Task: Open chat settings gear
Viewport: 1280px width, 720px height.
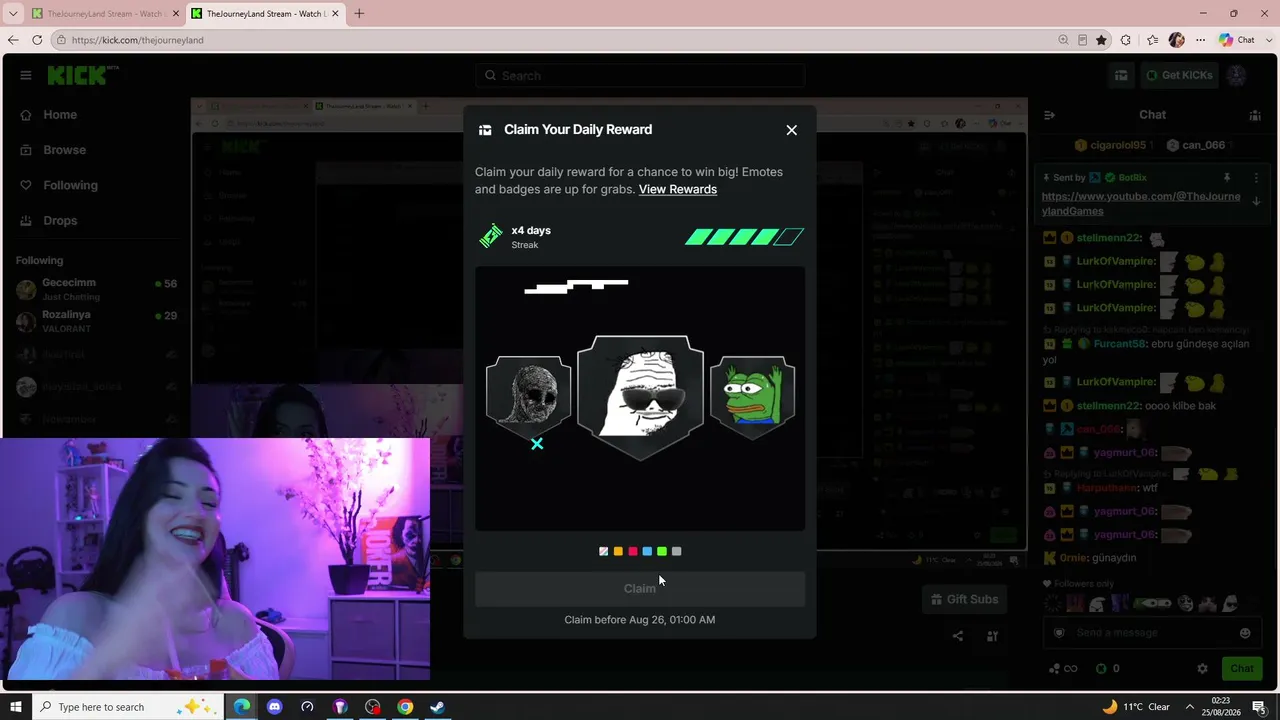Action: click(1203, 668)
